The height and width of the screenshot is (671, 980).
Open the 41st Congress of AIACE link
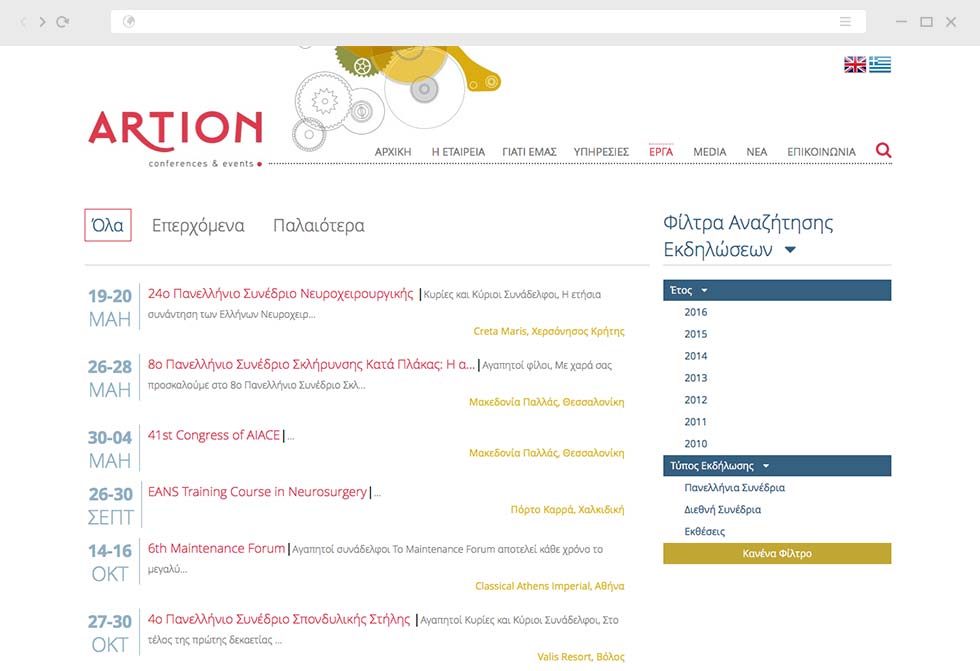(214, 435)
